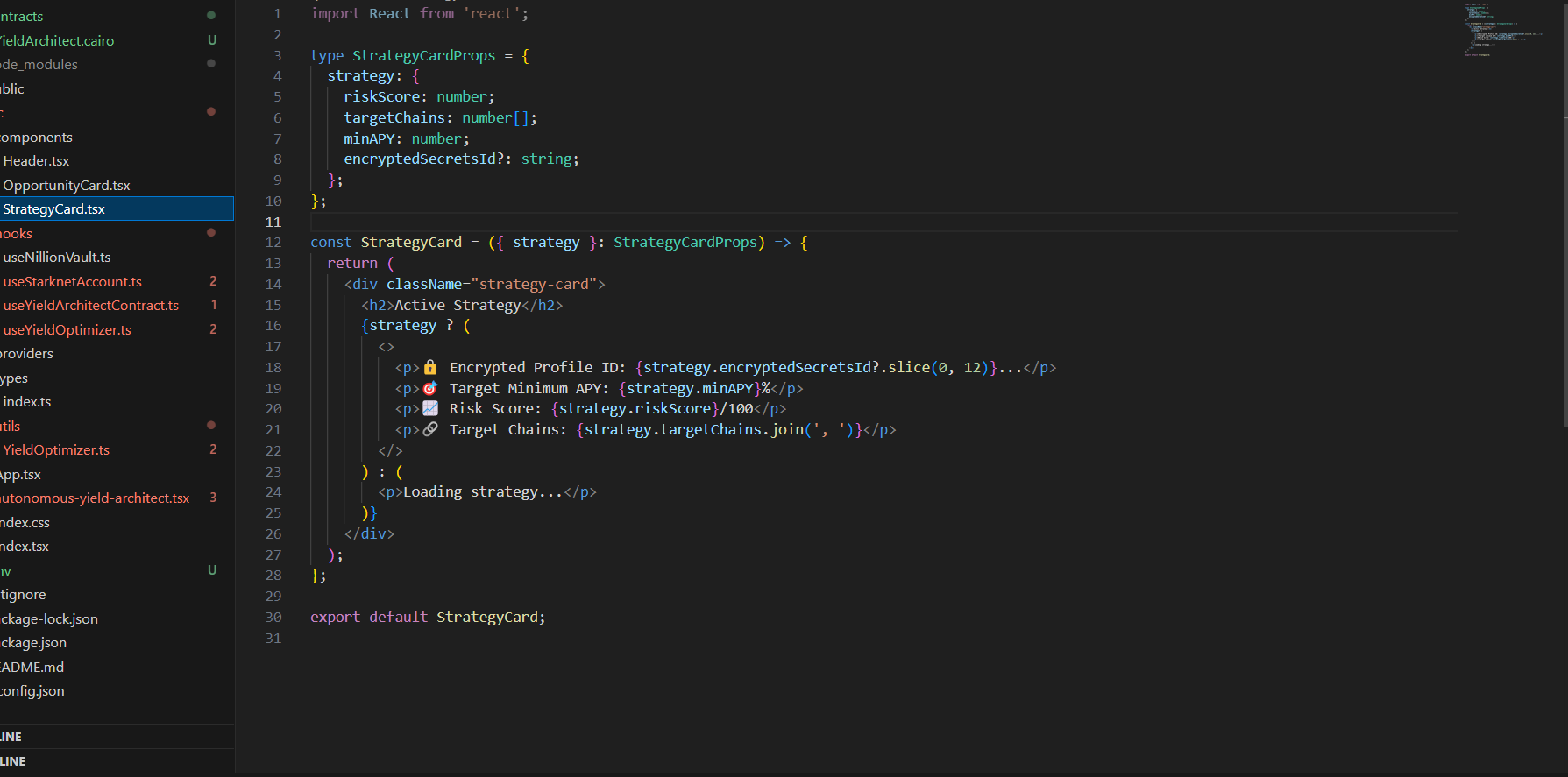The width and height of the screenshot is (1568, 777).
Task: Click the link emoji on line 21
Action: [430, 429]
